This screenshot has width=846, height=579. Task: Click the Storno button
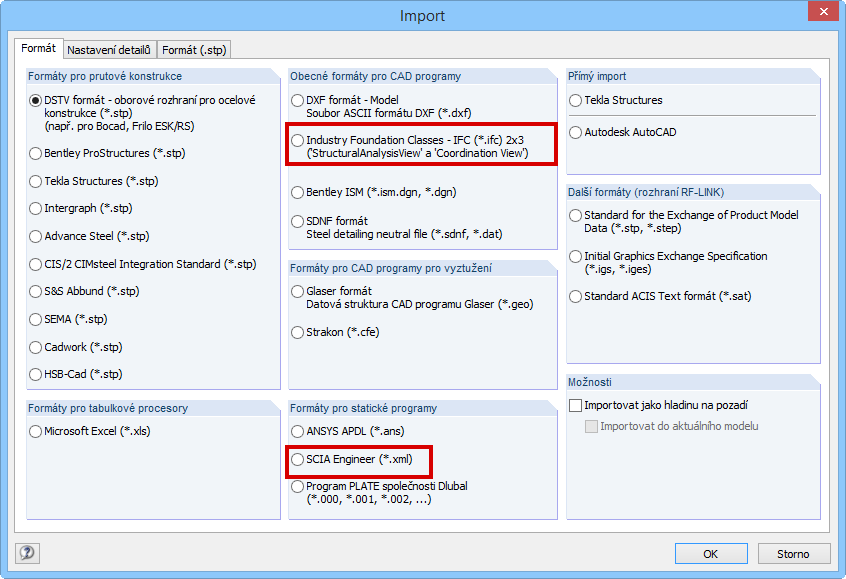pyautogui.click(x=792, y=554)
